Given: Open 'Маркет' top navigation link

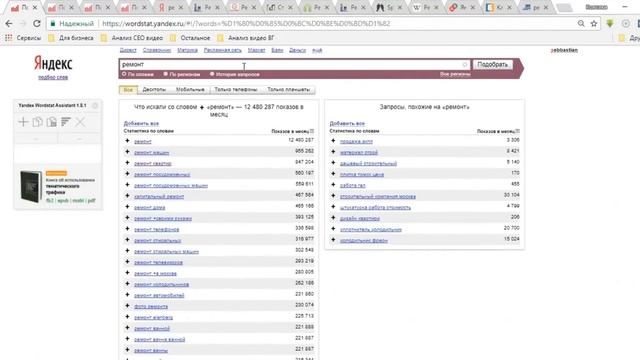Looking at the screenshot, I should 256,50.
